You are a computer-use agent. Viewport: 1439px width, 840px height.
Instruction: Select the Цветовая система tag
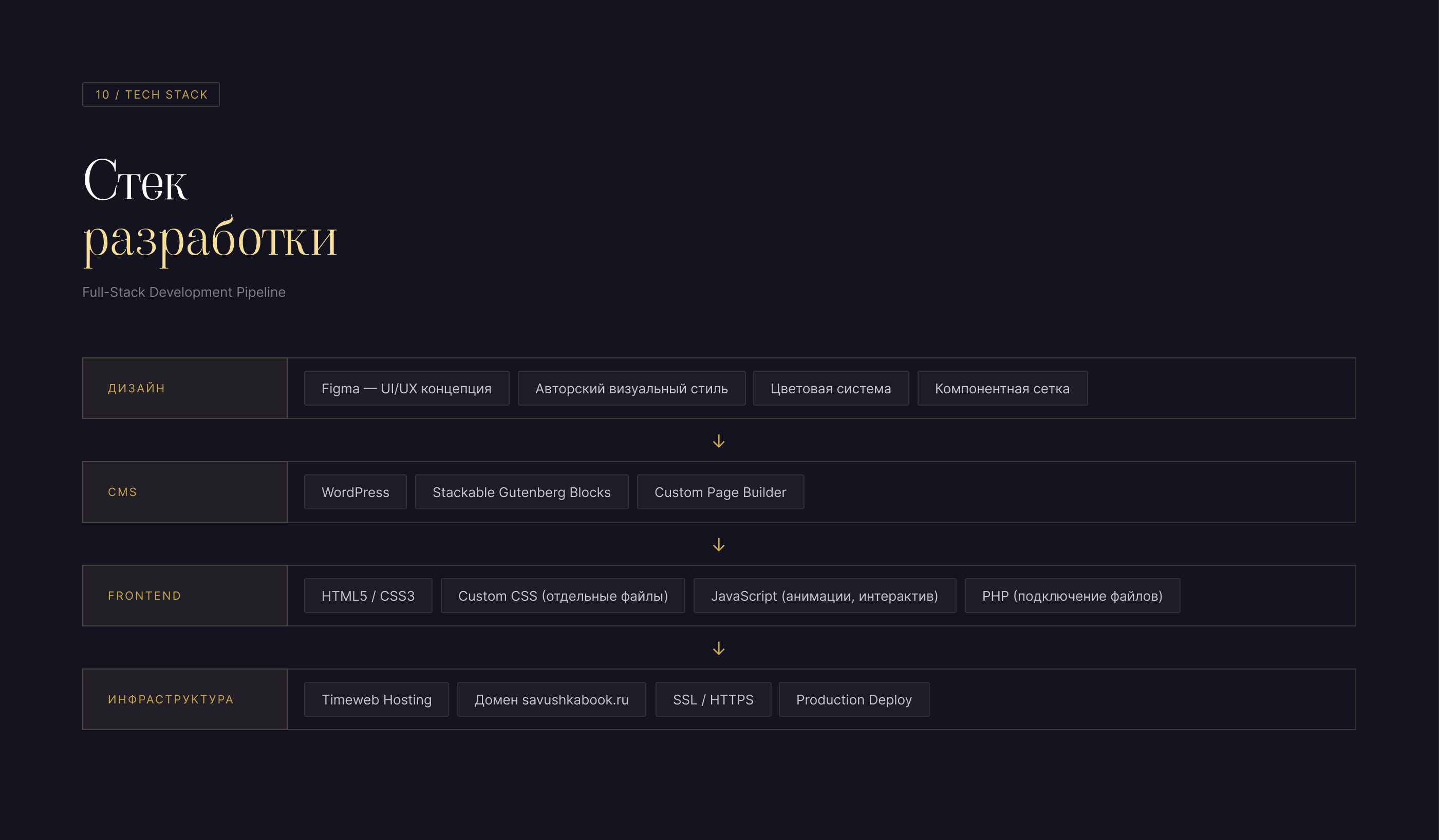click(830, 389)
